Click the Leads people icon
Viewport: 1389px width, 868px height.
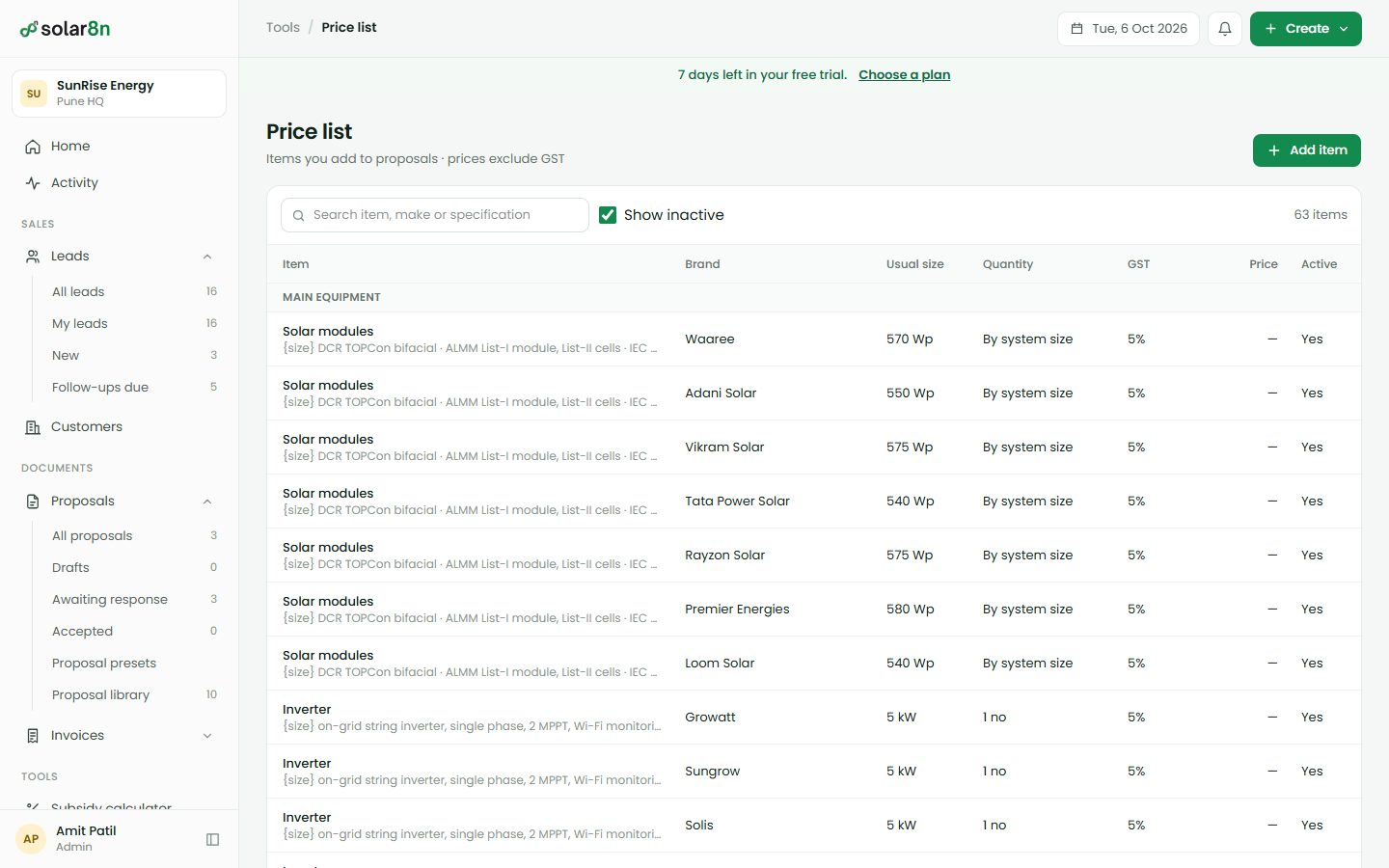click(33, 257)
